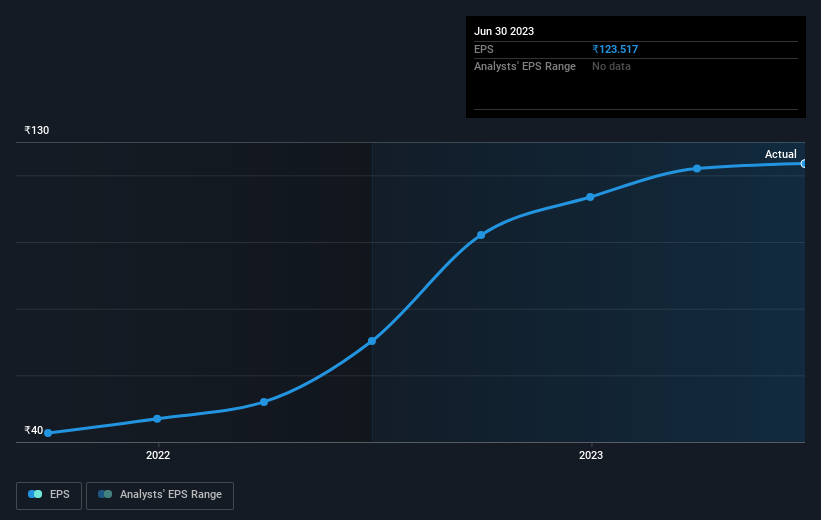Image resolution: width=821 pixels, height=520 pixels.
Task: Click the 'EPS' row label in tooltip
Action: click(483, 49)
